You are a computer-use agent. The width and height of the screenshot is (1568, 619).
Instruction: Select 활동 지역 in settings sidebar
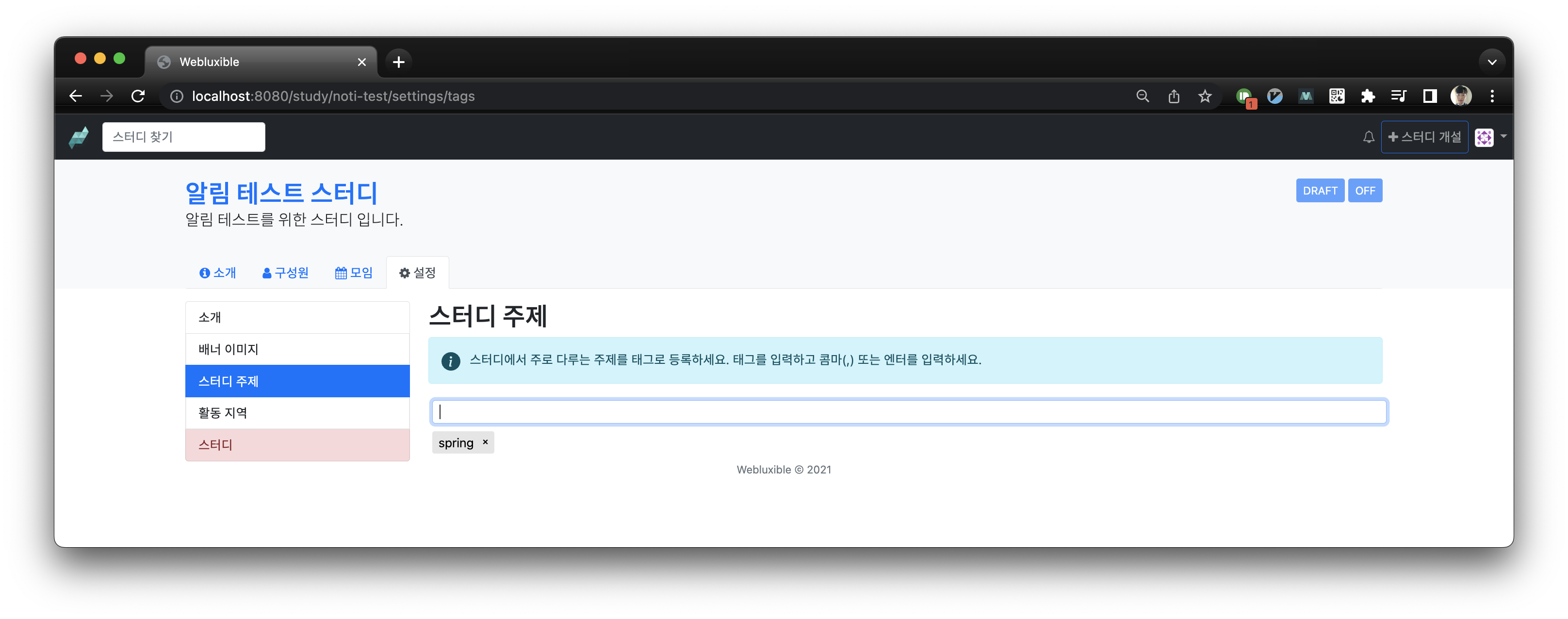pyautogui.click(x=297, y=413)
